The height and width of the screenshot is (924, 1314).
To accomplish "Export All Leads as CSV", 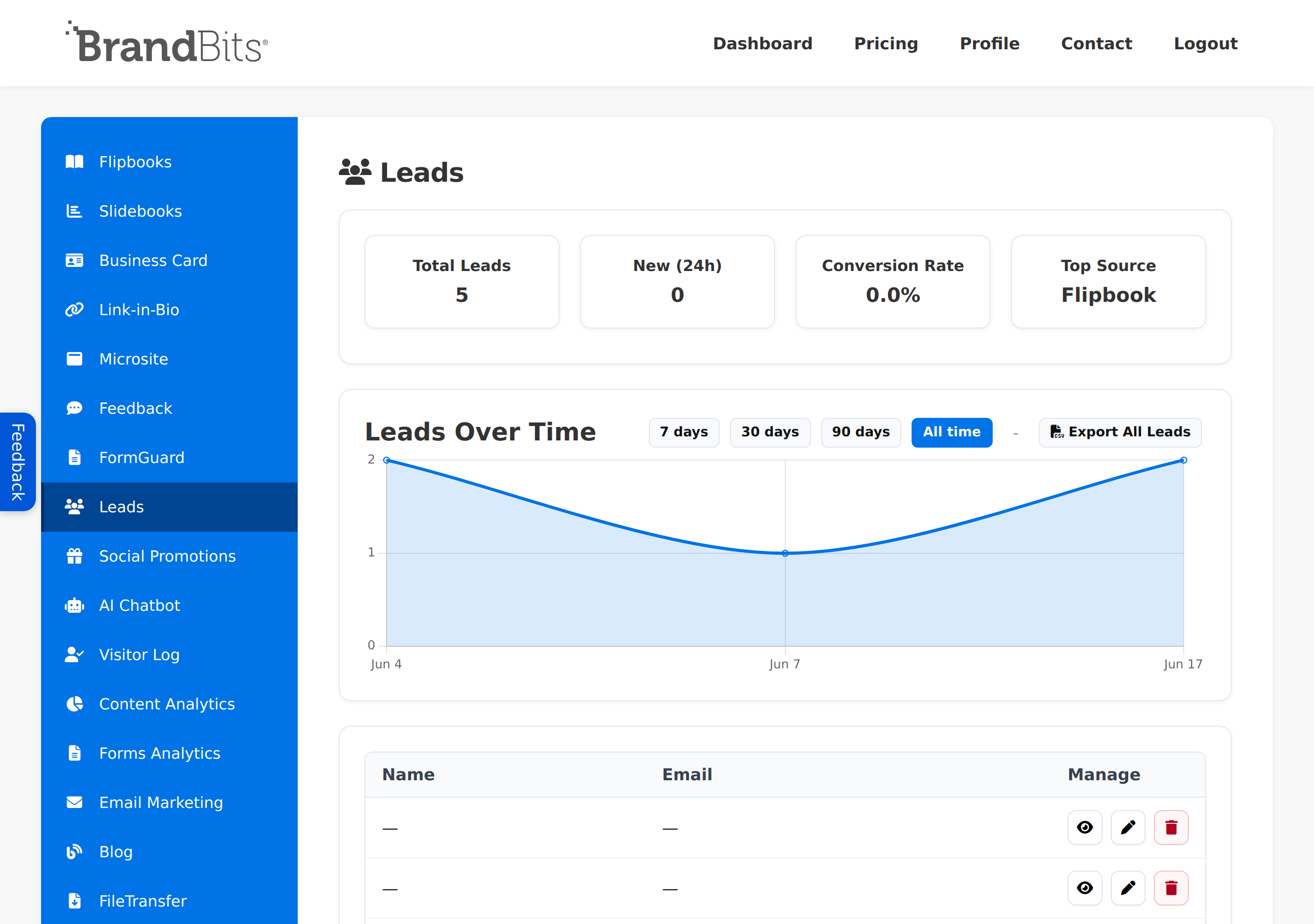I will pyautogui.click(x=1120, y=432).
